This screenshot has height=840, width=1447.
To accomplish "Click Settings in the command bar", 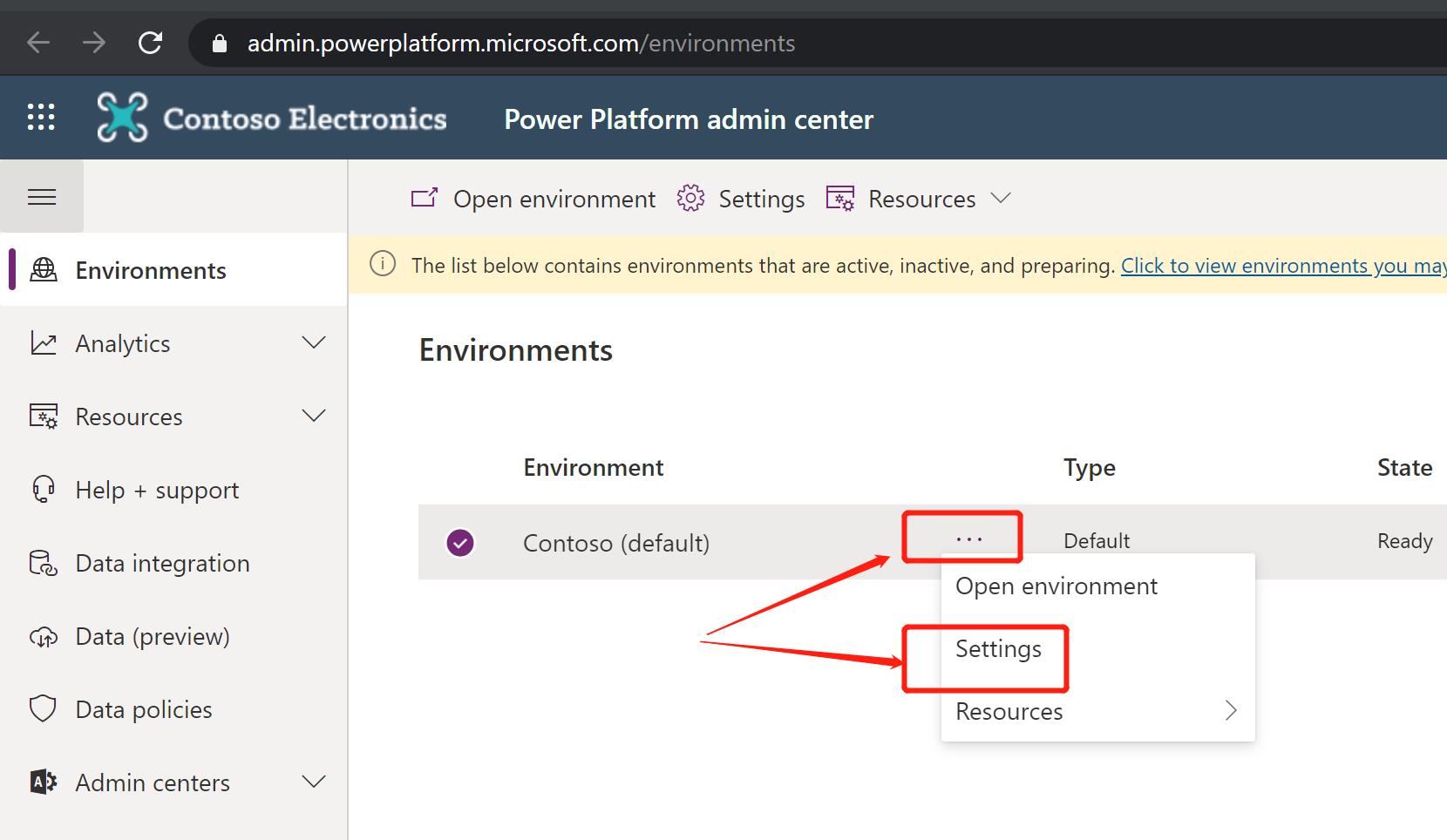I will coord(741,199).
